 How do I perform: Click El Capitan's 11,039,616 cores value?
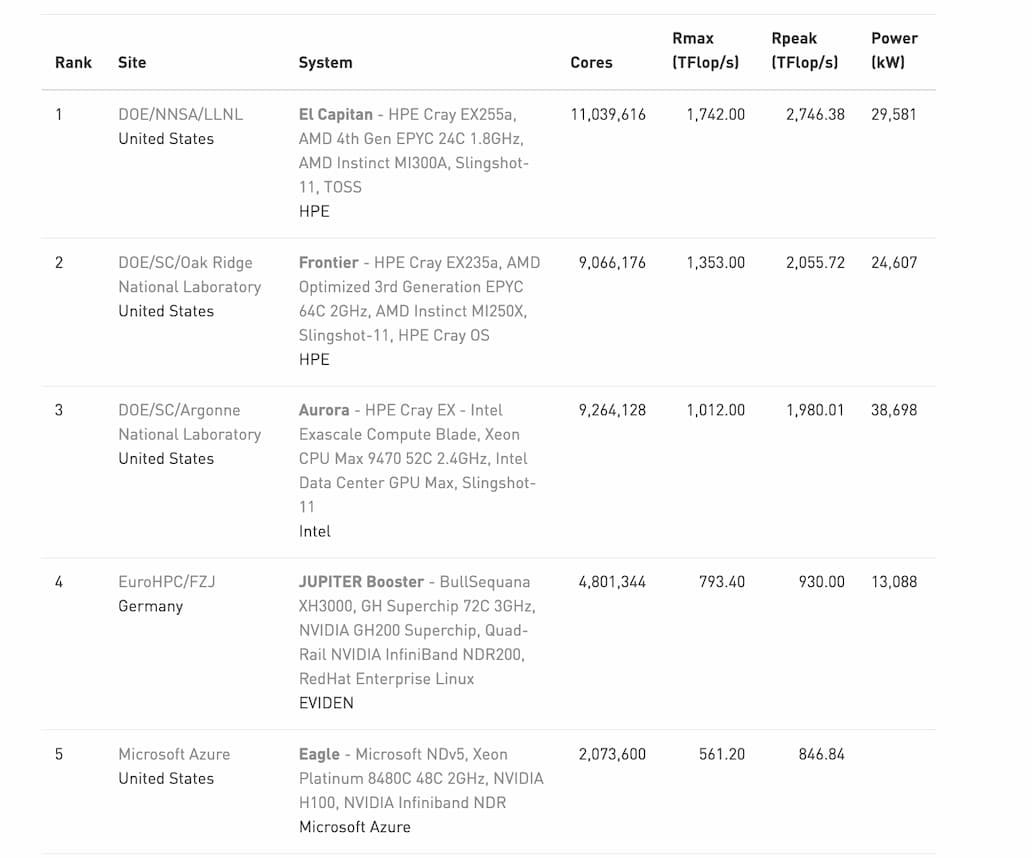click(608, 114)
